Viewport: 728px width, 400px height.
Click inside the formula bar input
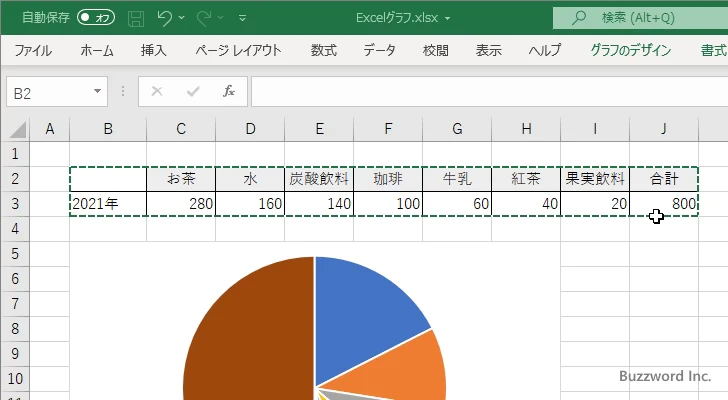coord(489,92)
